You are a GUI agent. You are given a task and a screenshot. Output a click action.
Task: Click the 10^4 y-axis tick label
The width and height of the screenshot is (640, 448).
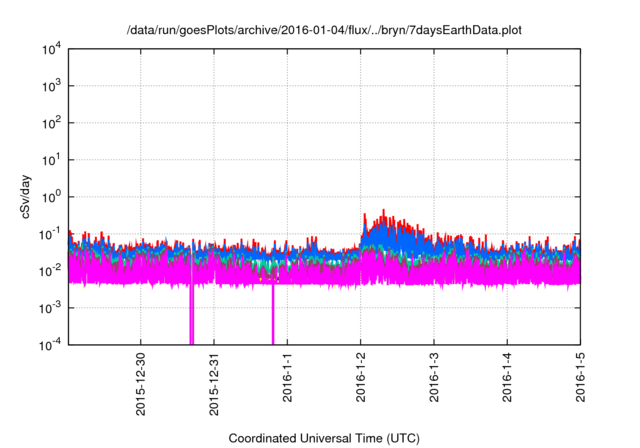51,50
